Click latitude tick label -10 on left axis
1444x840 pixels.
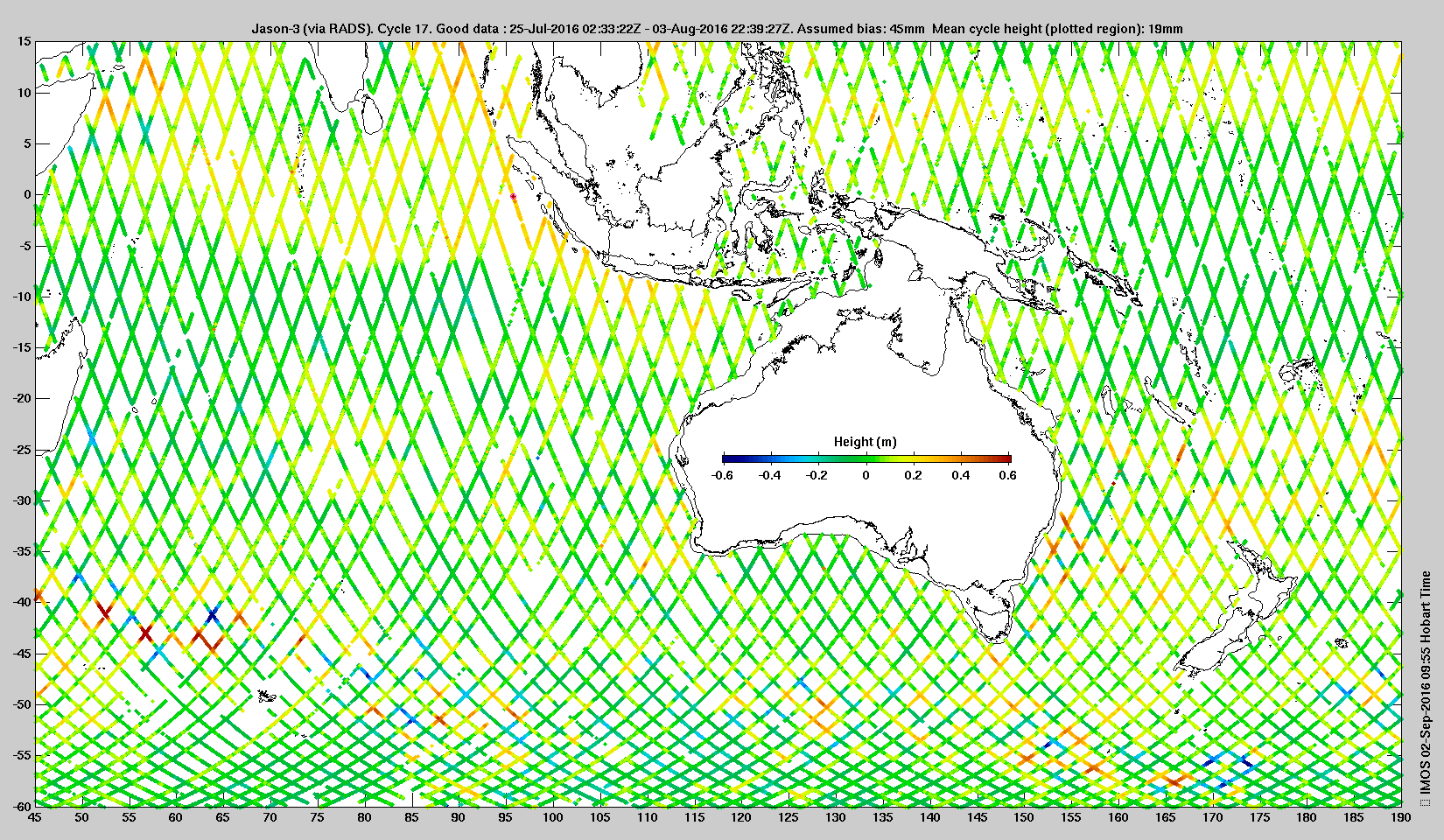[x=21, y=297]
